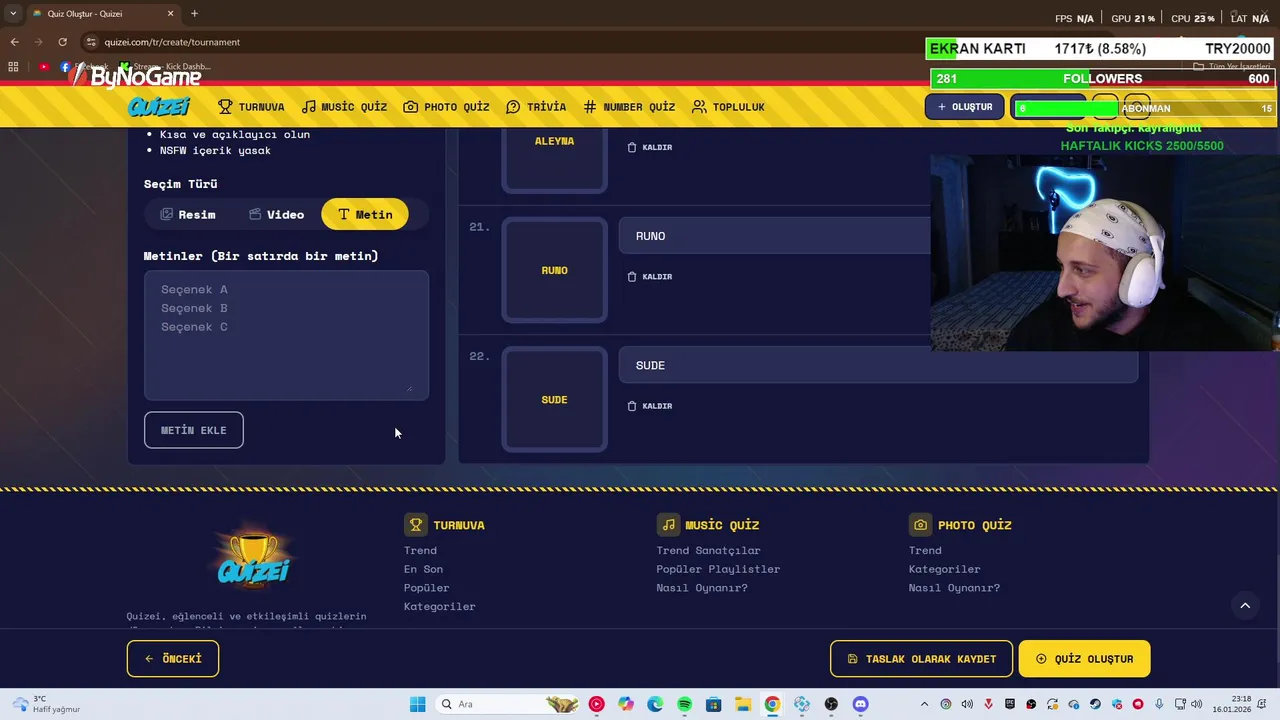Open Photo Quiz Nasıl Oynanır link

(x=954, y=588)
